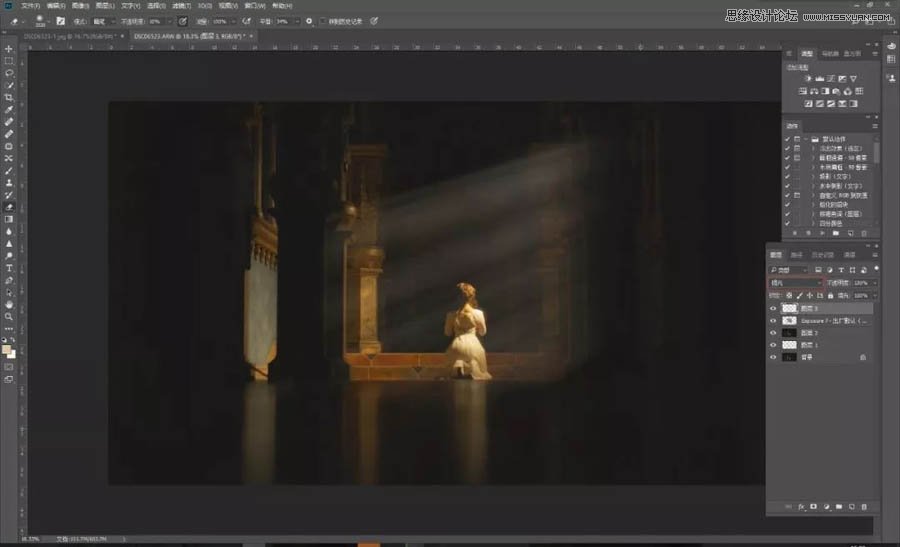Add layer style with fx button
Viewport: 900px width, 547px height.
tap(801, 507)
